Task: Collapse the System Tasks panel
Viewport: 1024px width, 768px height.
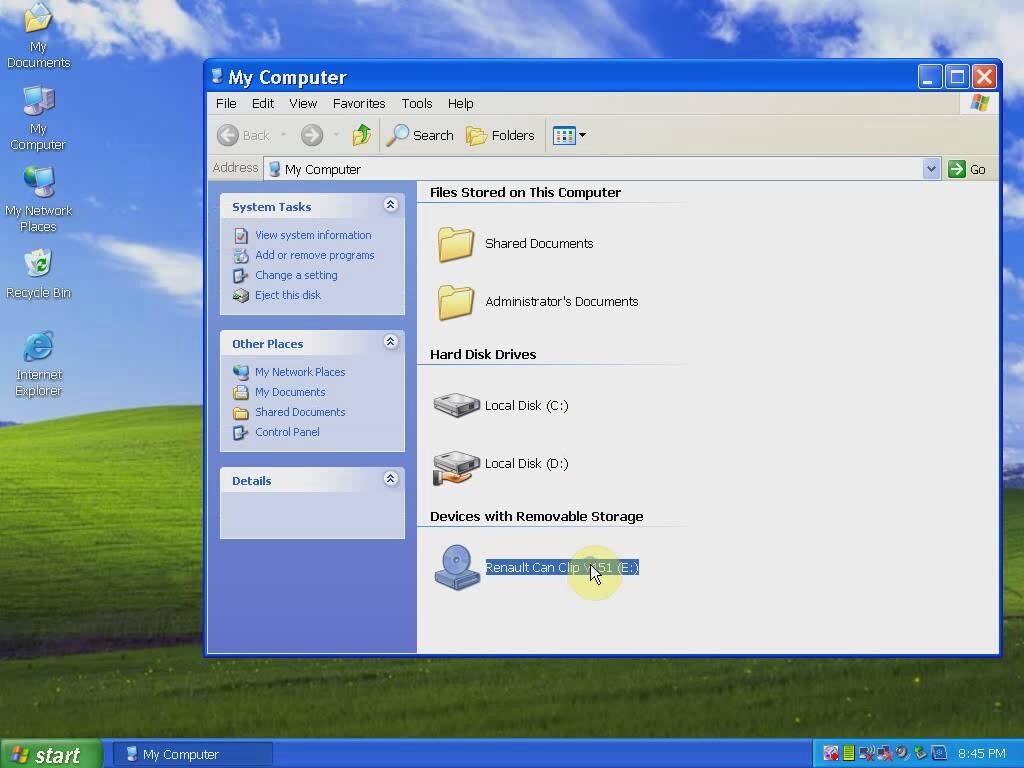Action: coord(391,205)
